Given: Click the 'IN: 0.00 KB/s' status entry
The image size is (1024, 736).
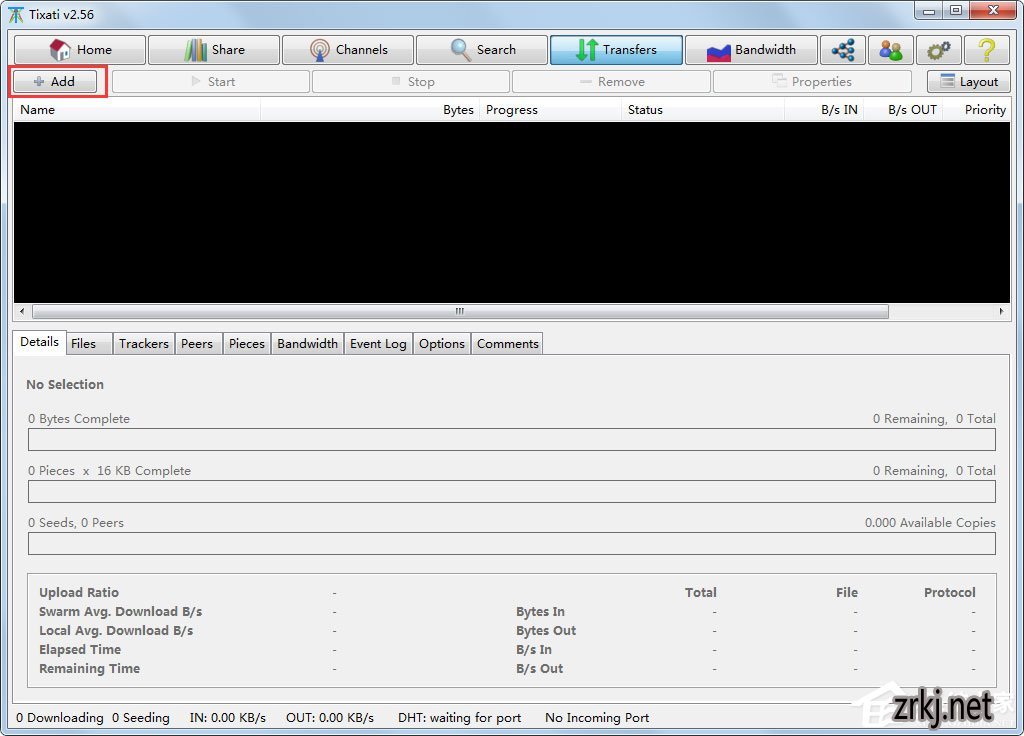Looking at the screenshot, I should pyautogui.click(x=228, y=718).
